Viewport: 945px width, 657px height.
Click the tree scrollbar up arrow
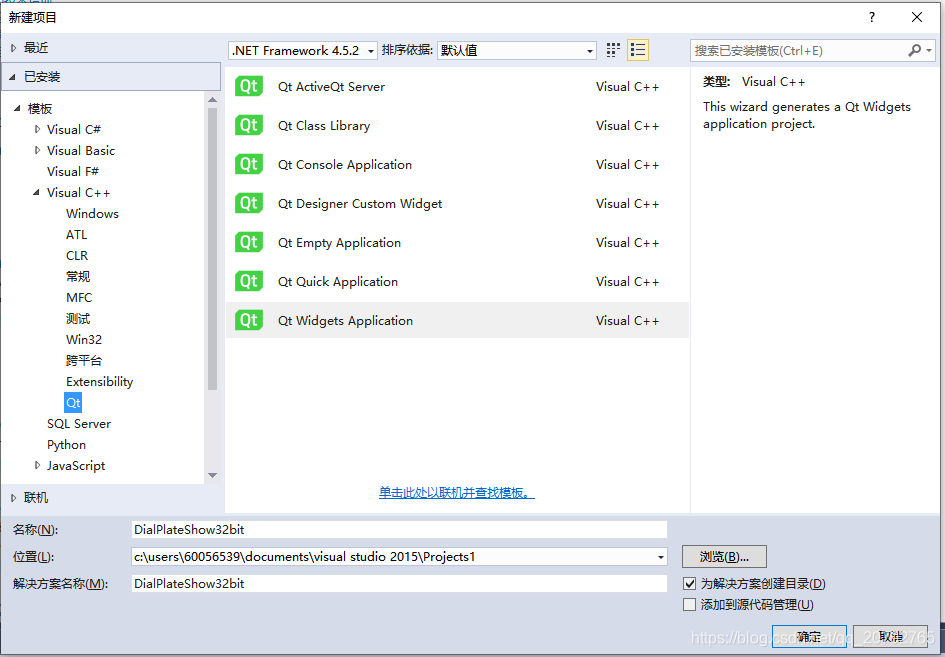pos(212,99)
